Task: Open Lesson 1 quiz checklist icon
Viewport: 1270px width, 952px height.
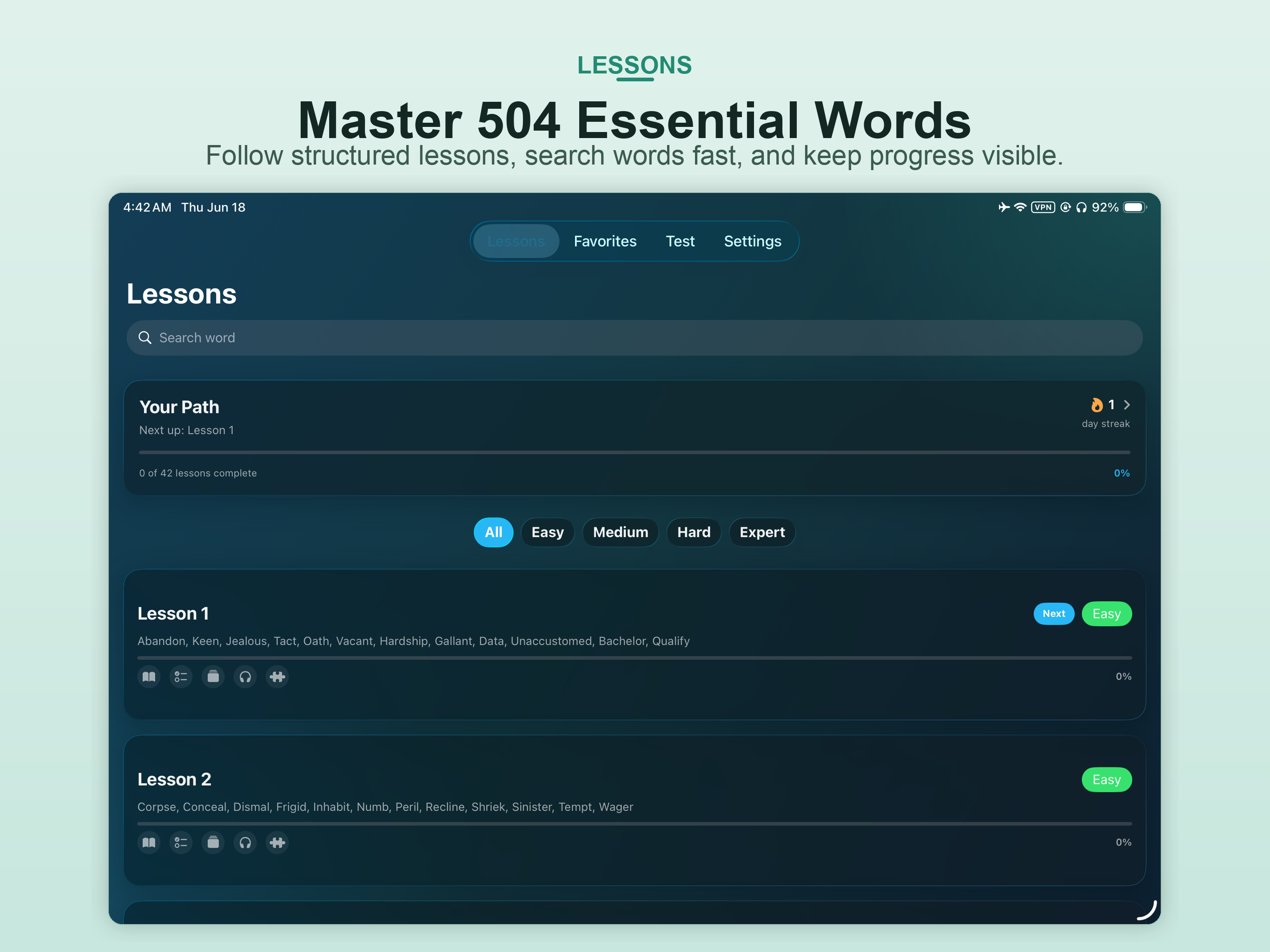Action: [x=181, y=676]
